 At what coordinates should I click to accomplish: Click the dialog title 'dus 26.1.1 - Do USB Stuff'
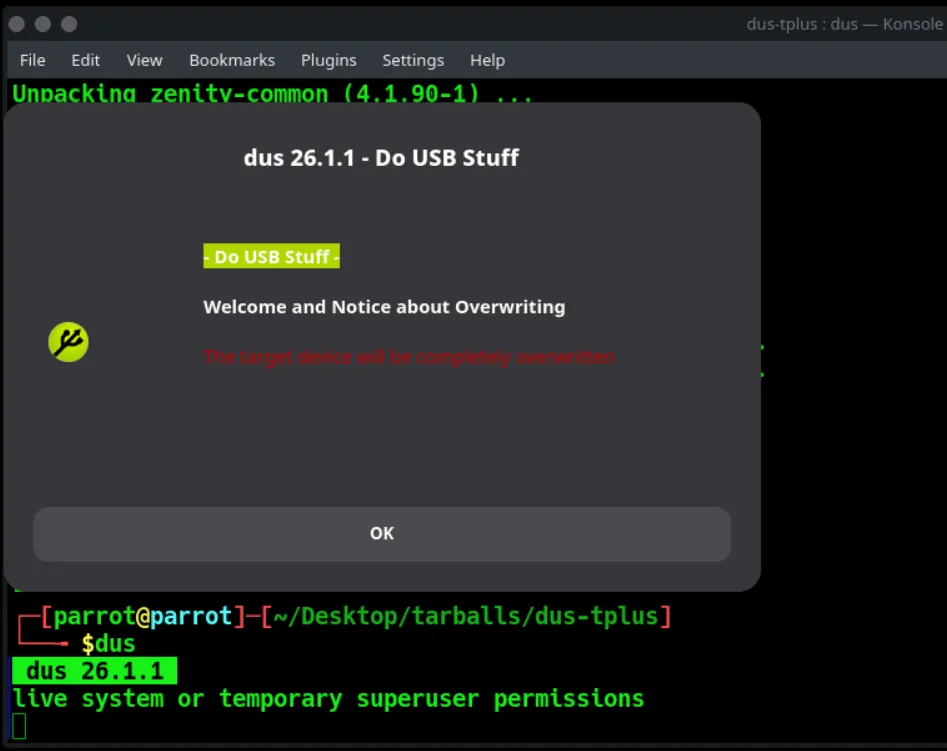tap(381, 158)
